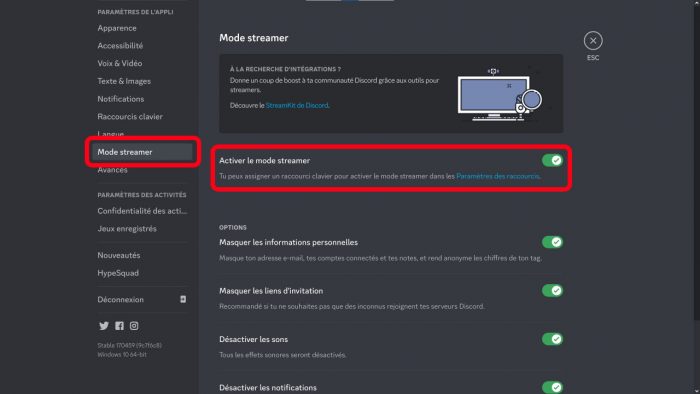Screen dimensions: 700x394
Task: Click the PARAMÈTRES DE L'APPLI header
Action: [135, 12]
